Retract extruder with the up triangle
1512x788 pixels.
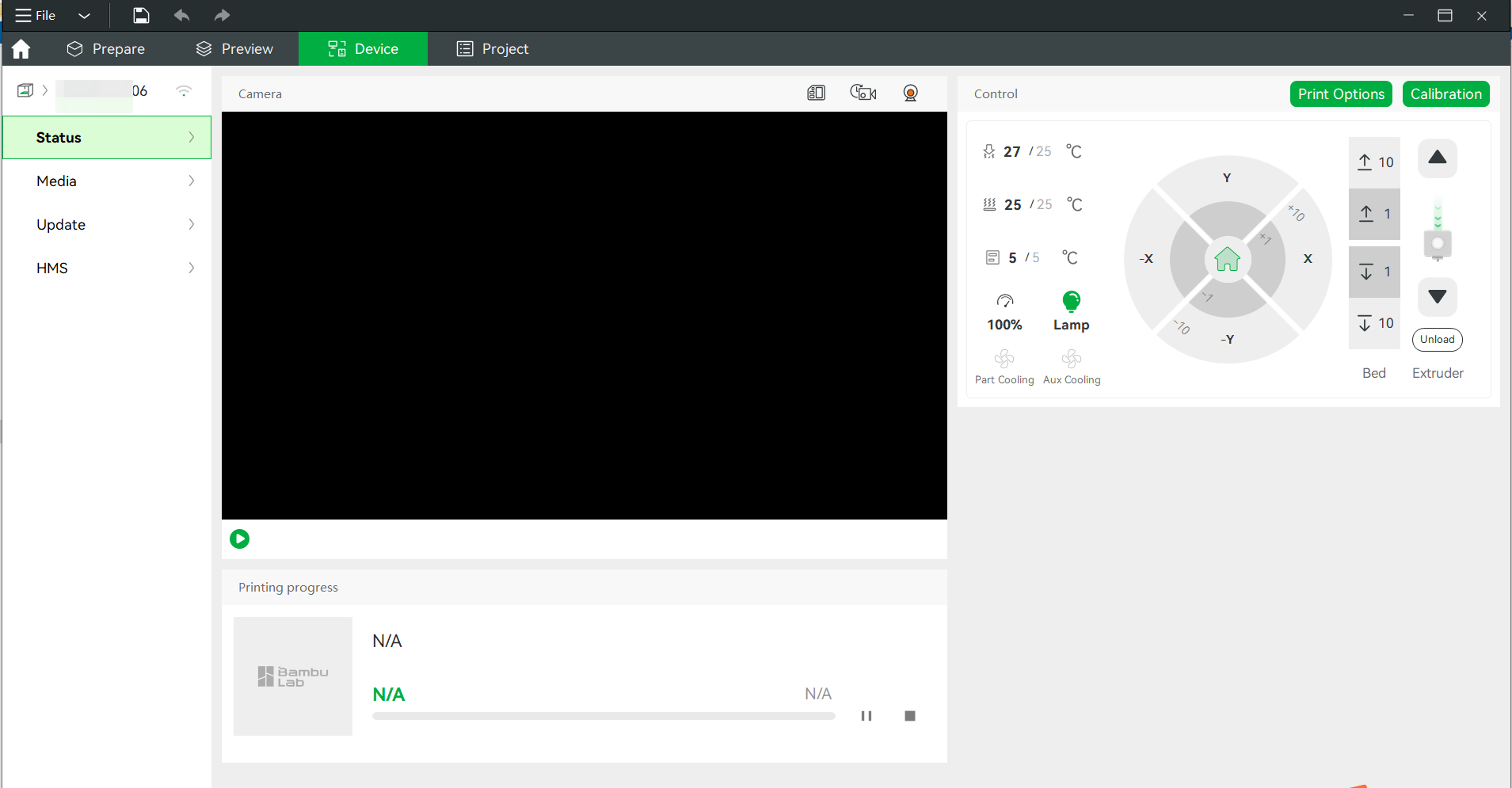pos(1438,158)
